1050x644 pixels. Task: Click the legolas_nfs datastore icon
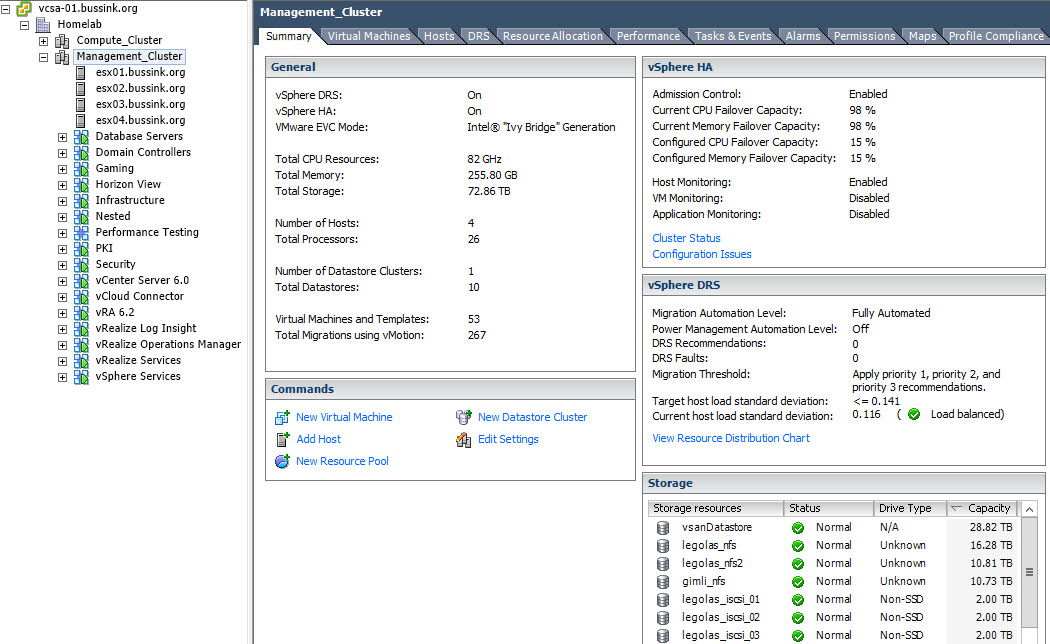[663, 546]
